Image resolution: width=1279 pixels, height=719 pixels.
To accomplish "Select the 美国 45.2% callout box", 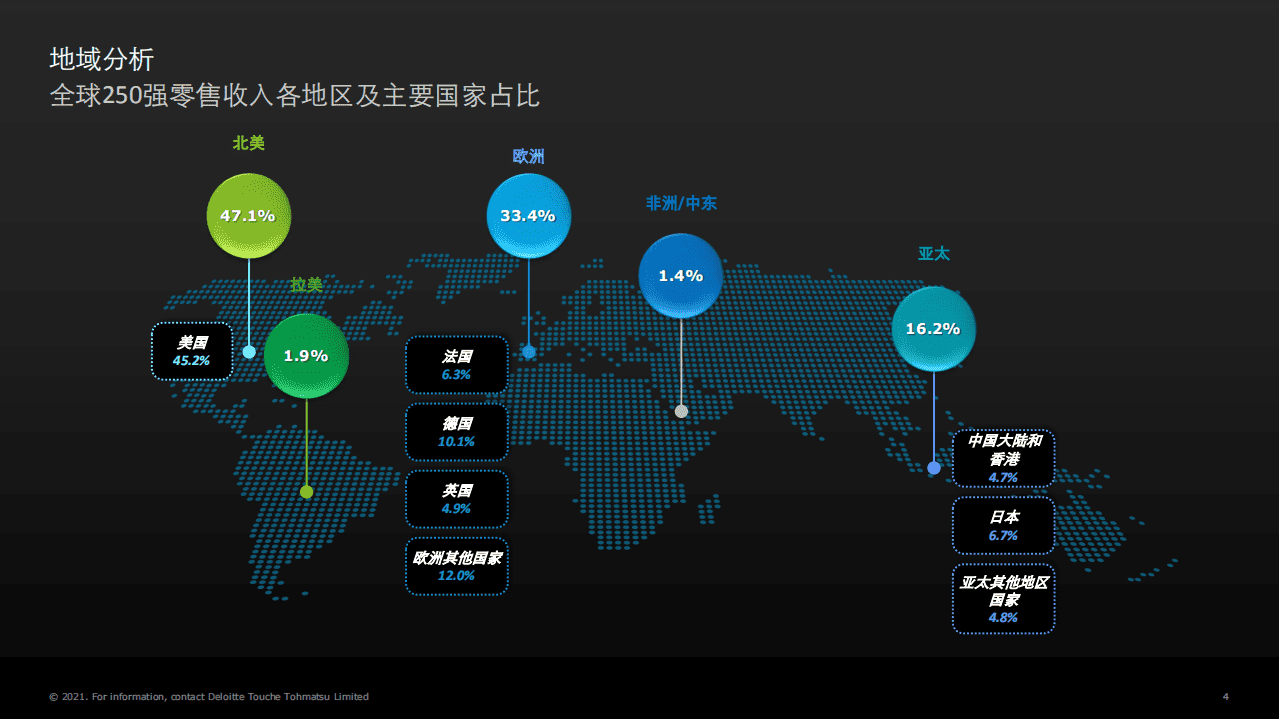I will [191, 351].
